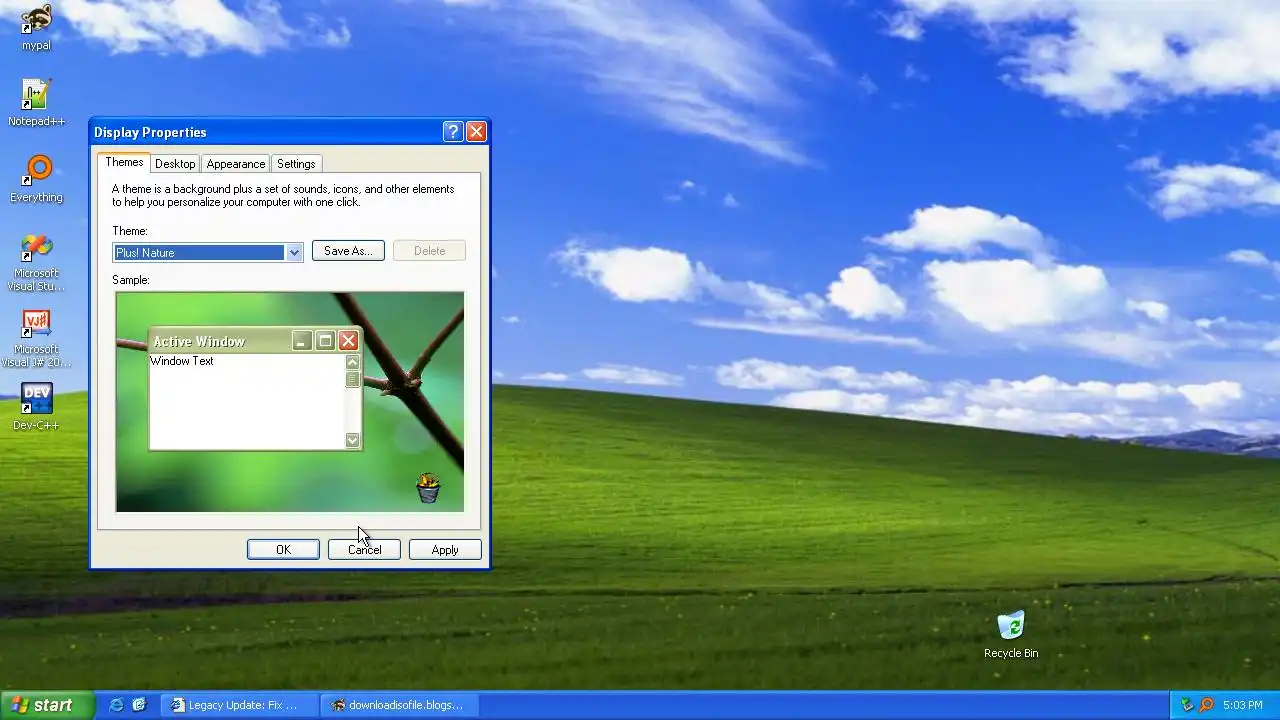The image size is (1280, 720).
Task: Click the OK button
Action: (x=283, y=550)
